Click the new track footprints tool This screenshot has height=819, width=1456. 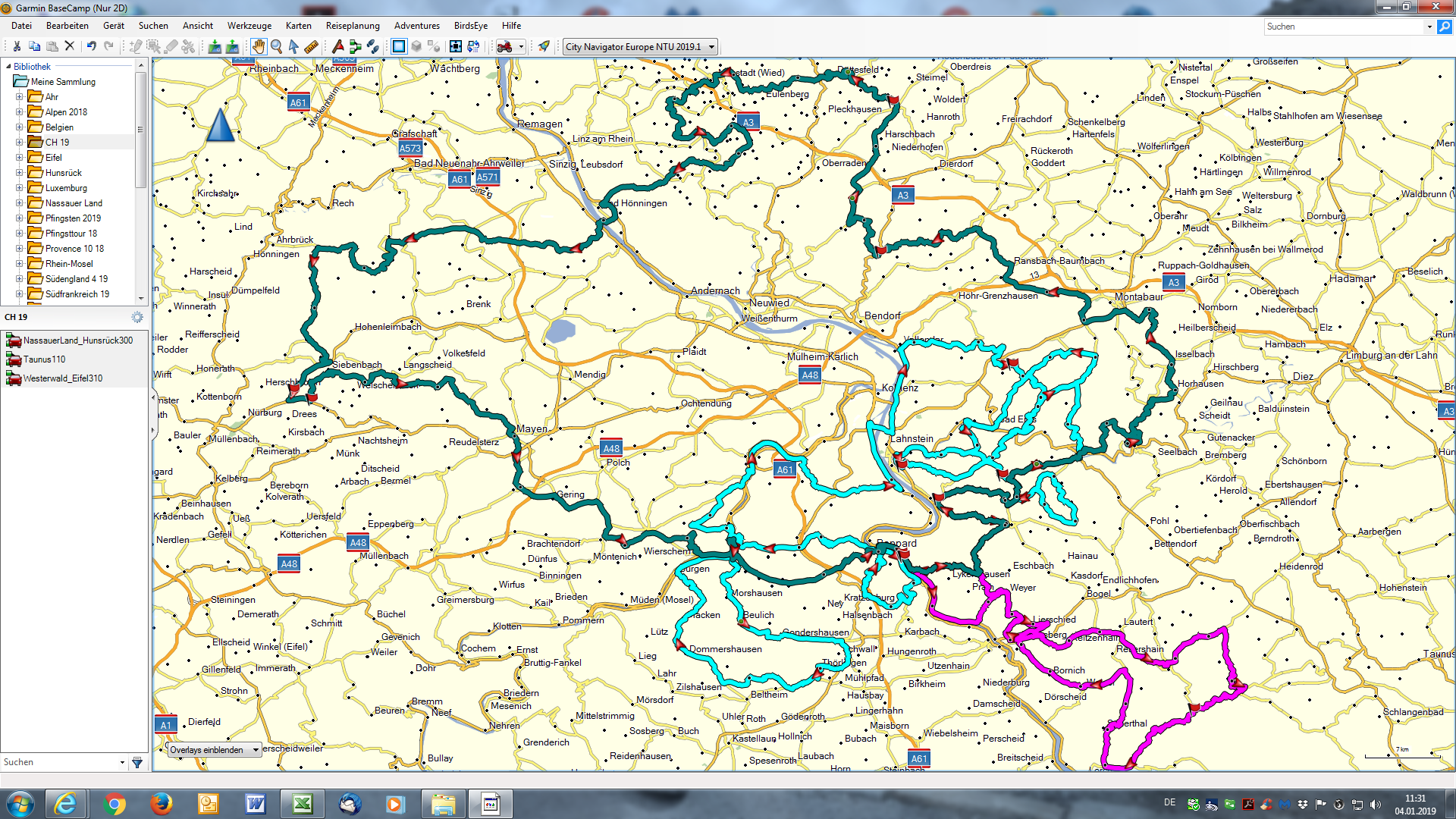pyautogui.click(x=372, y=47)
